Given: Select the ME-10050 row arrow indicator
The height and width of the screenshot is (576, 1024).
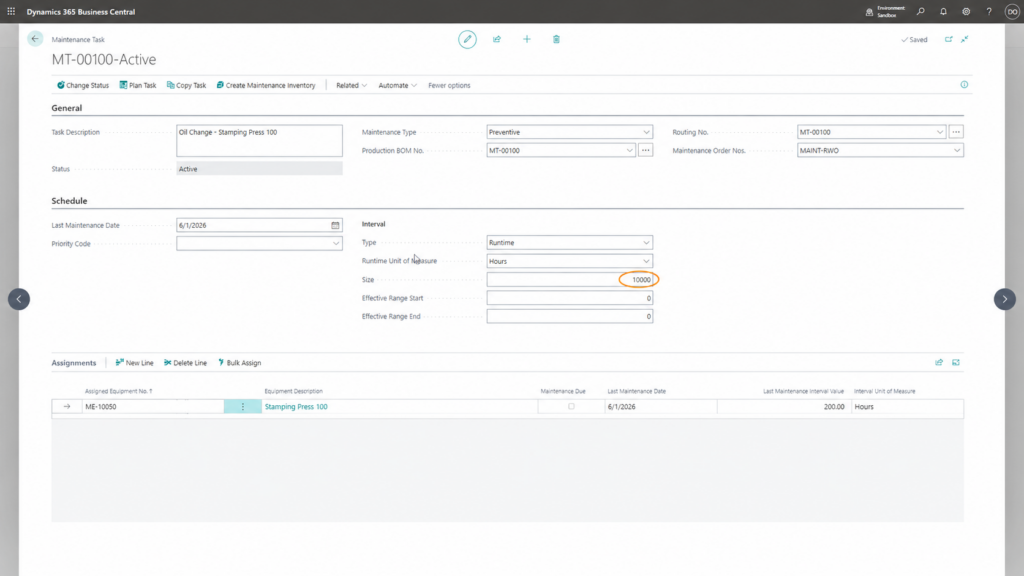Looking at the screenshot, I should point(67,406).
